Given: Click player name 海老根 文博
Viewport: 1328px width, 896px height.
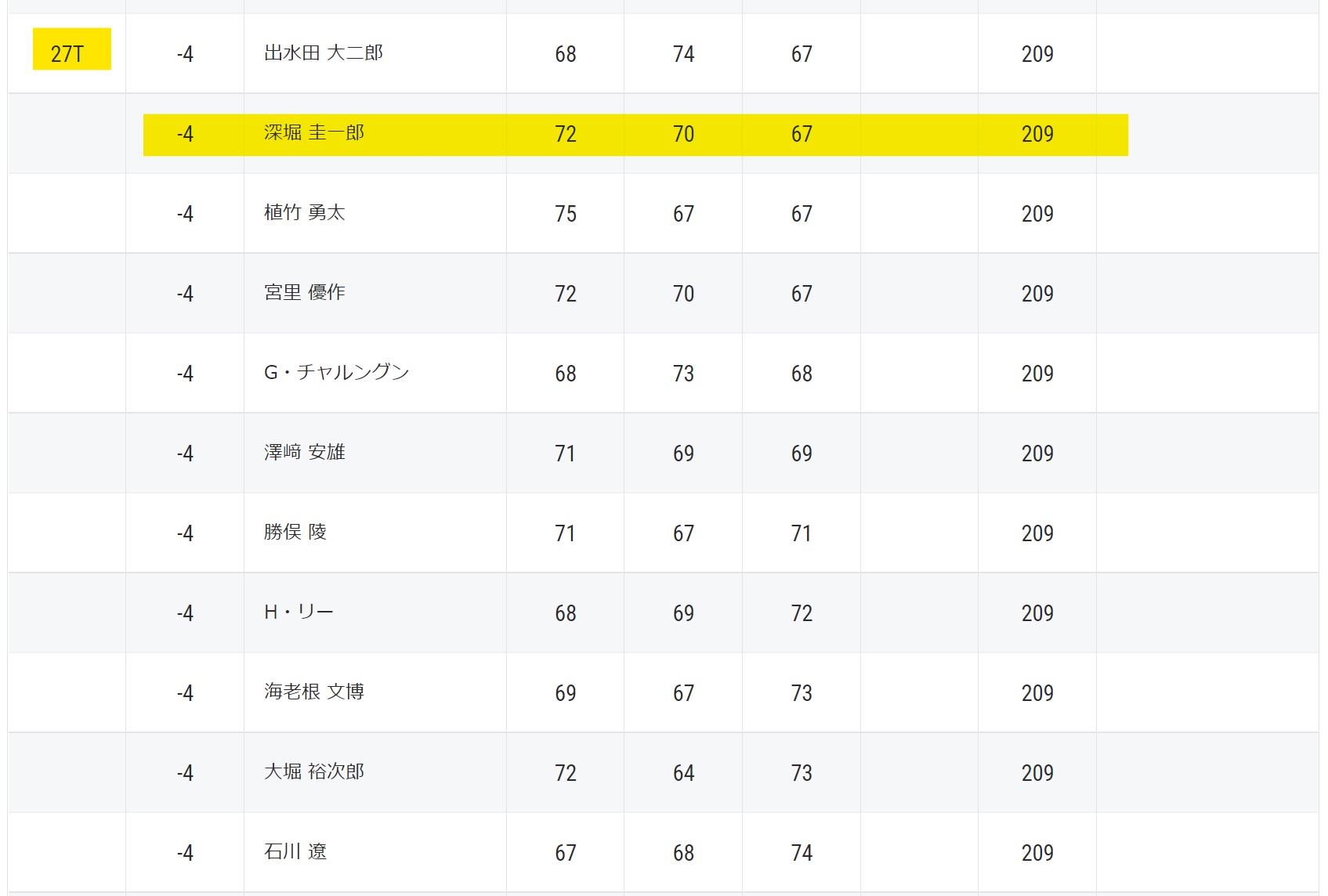Looking at the screenshot, I should pos(314,692).
